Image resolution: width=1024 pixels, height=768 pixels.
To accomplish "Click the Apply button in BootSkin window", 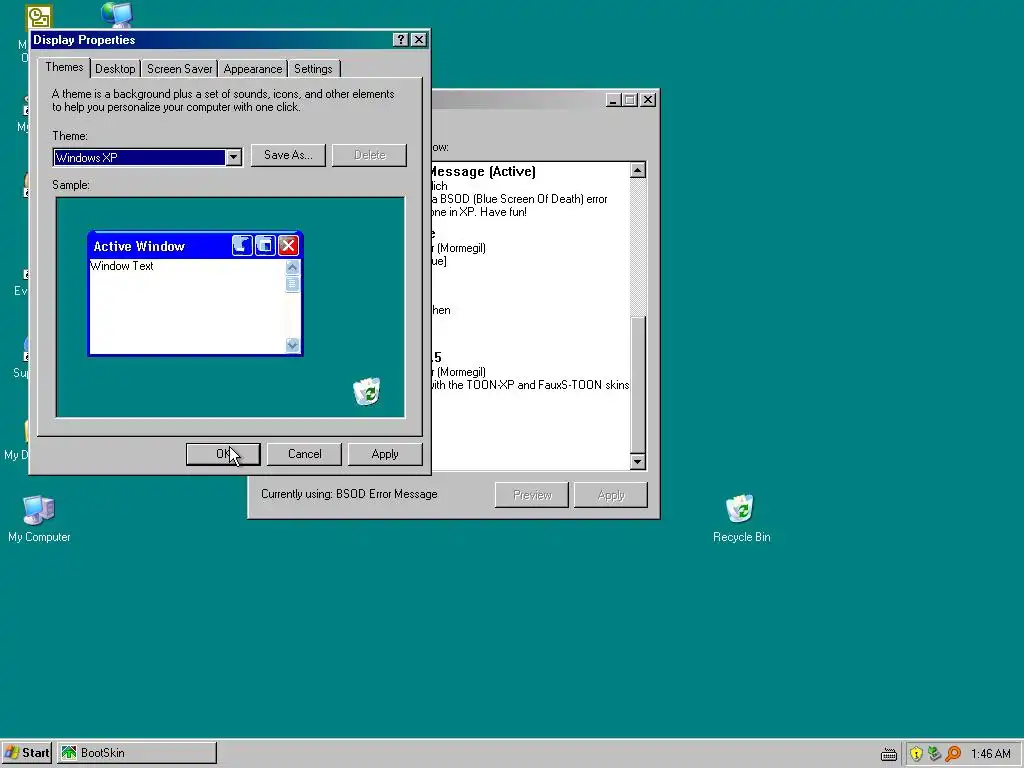I will pos(611,495).
